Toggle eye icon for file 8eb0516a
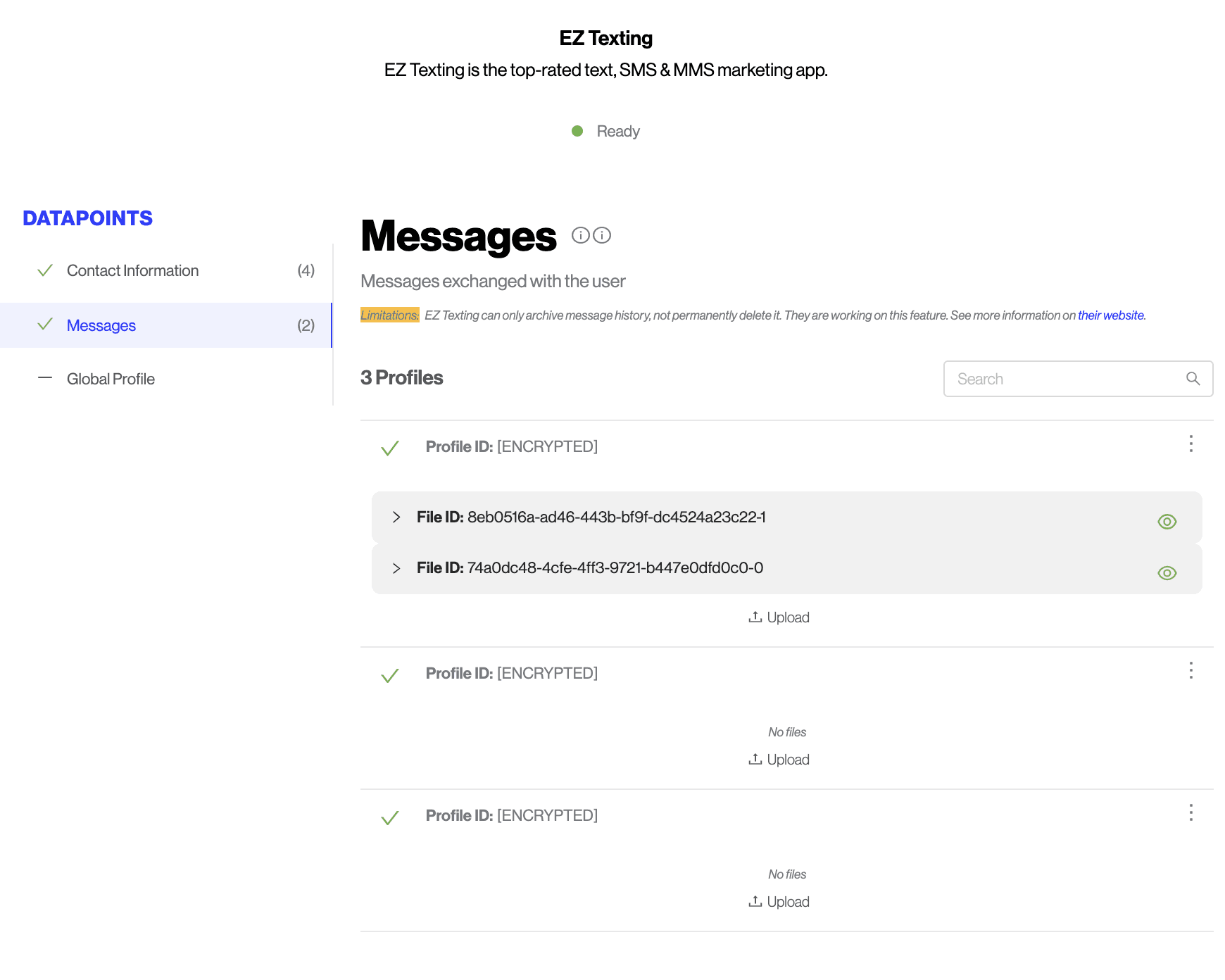The image size is (1225, 980). tap(1167, 522)
